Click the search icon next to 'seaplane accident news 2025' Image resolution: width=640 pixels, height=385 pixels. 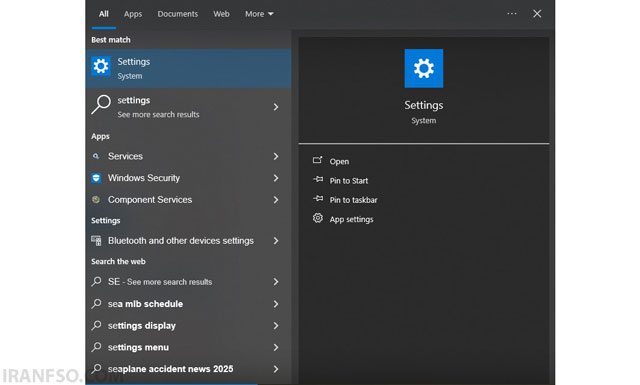[96, 369]
